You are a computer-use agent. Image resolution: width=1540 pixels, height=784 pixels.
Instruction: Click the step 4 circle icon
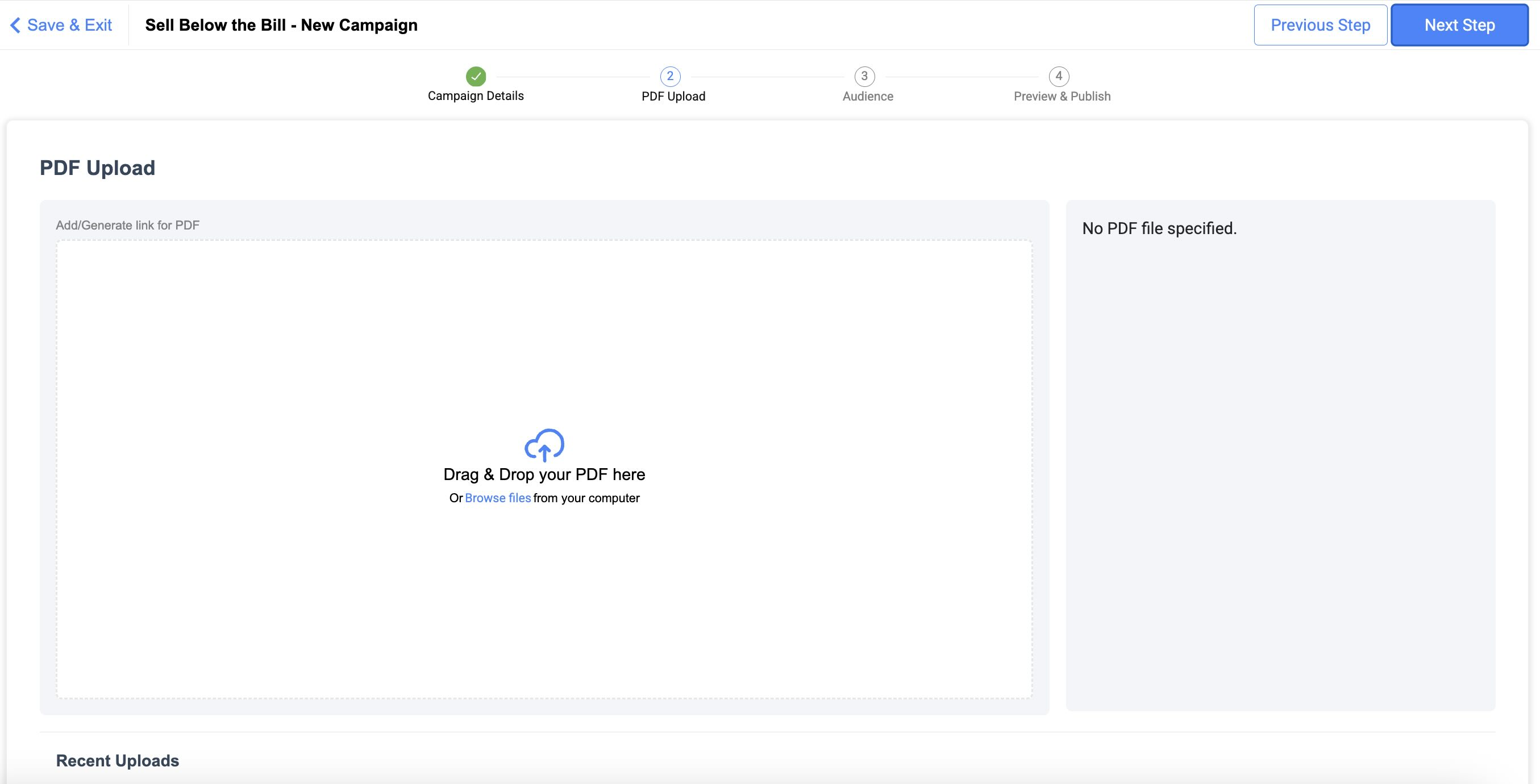click(1059, 77)
